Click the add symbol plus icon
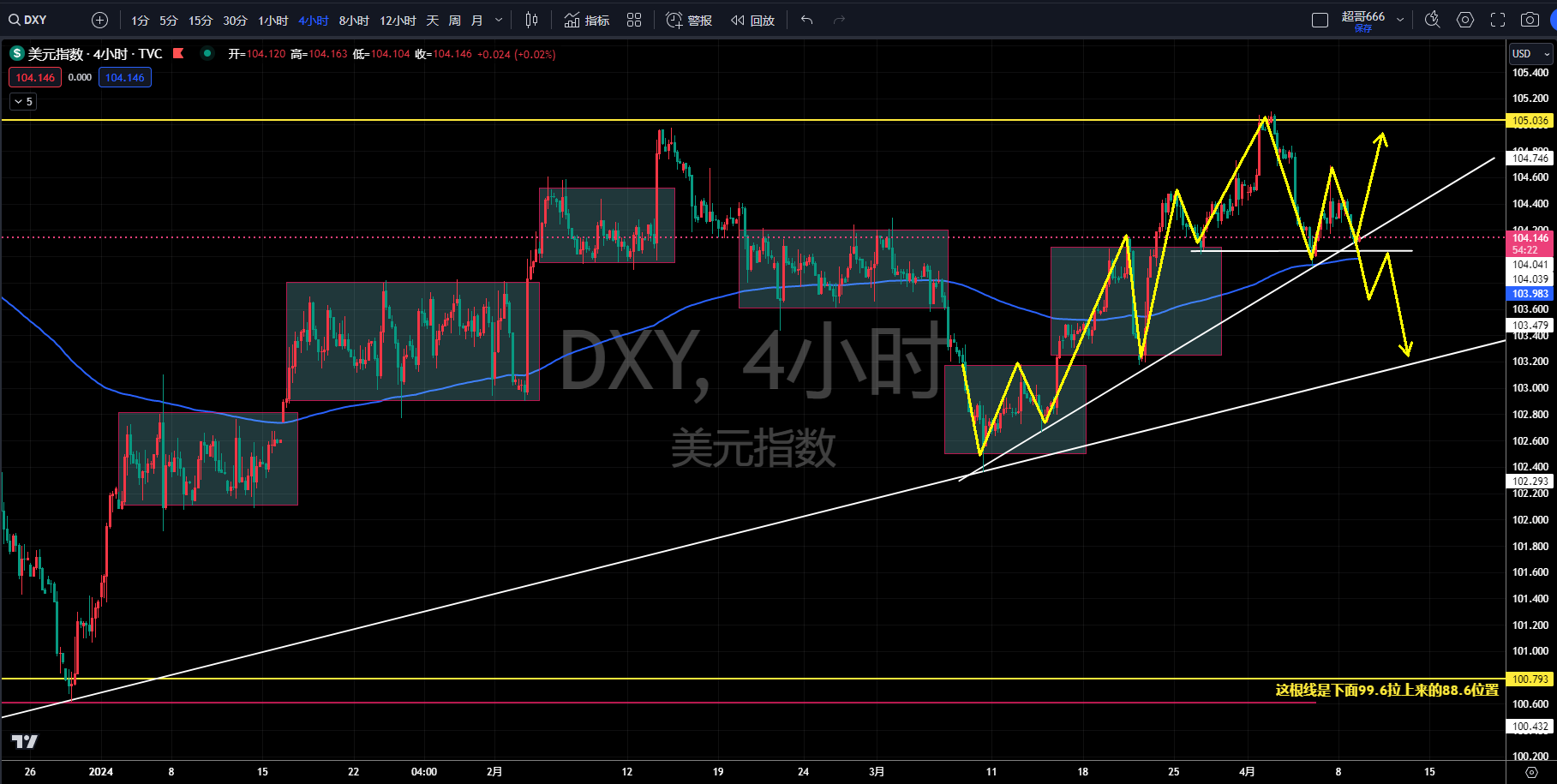 [99, 20]
